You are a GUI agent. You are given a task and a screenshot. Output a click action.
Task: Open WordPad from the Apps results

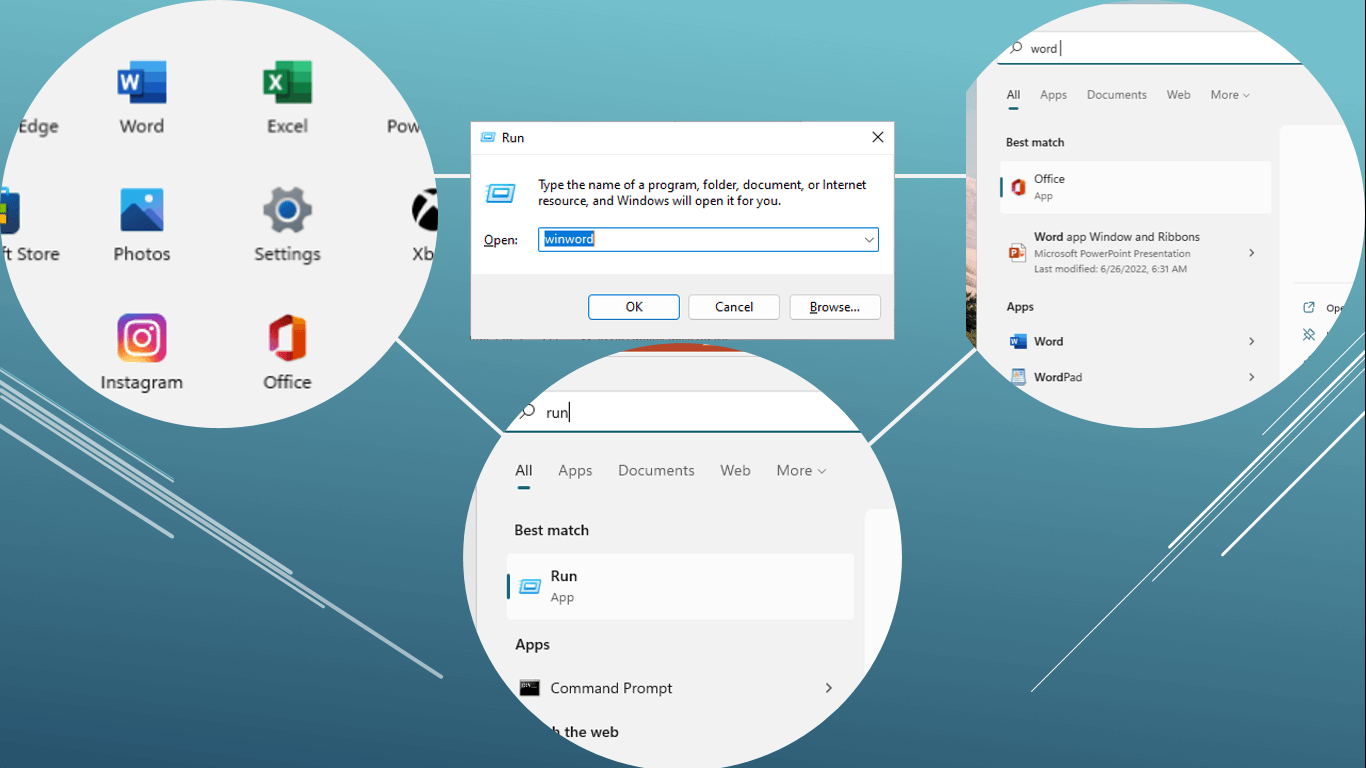[x=1058, y=377]
